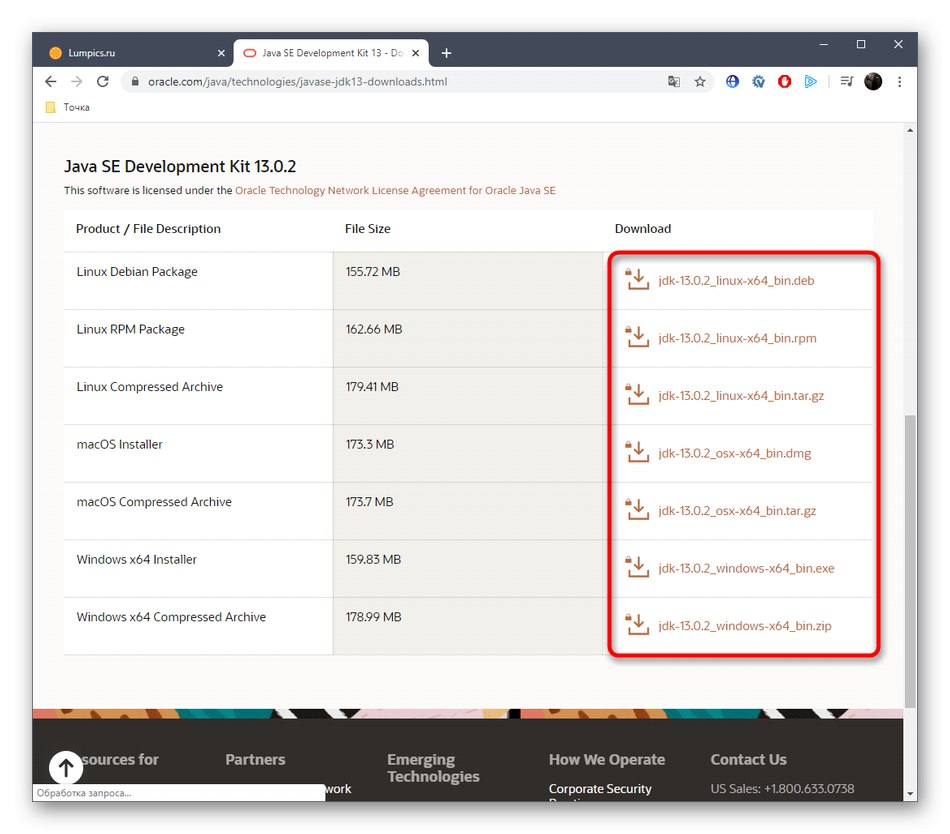Switch to the Lumpics.ru tab
Viewport: 950px width, 834px height.
(136, 53)
